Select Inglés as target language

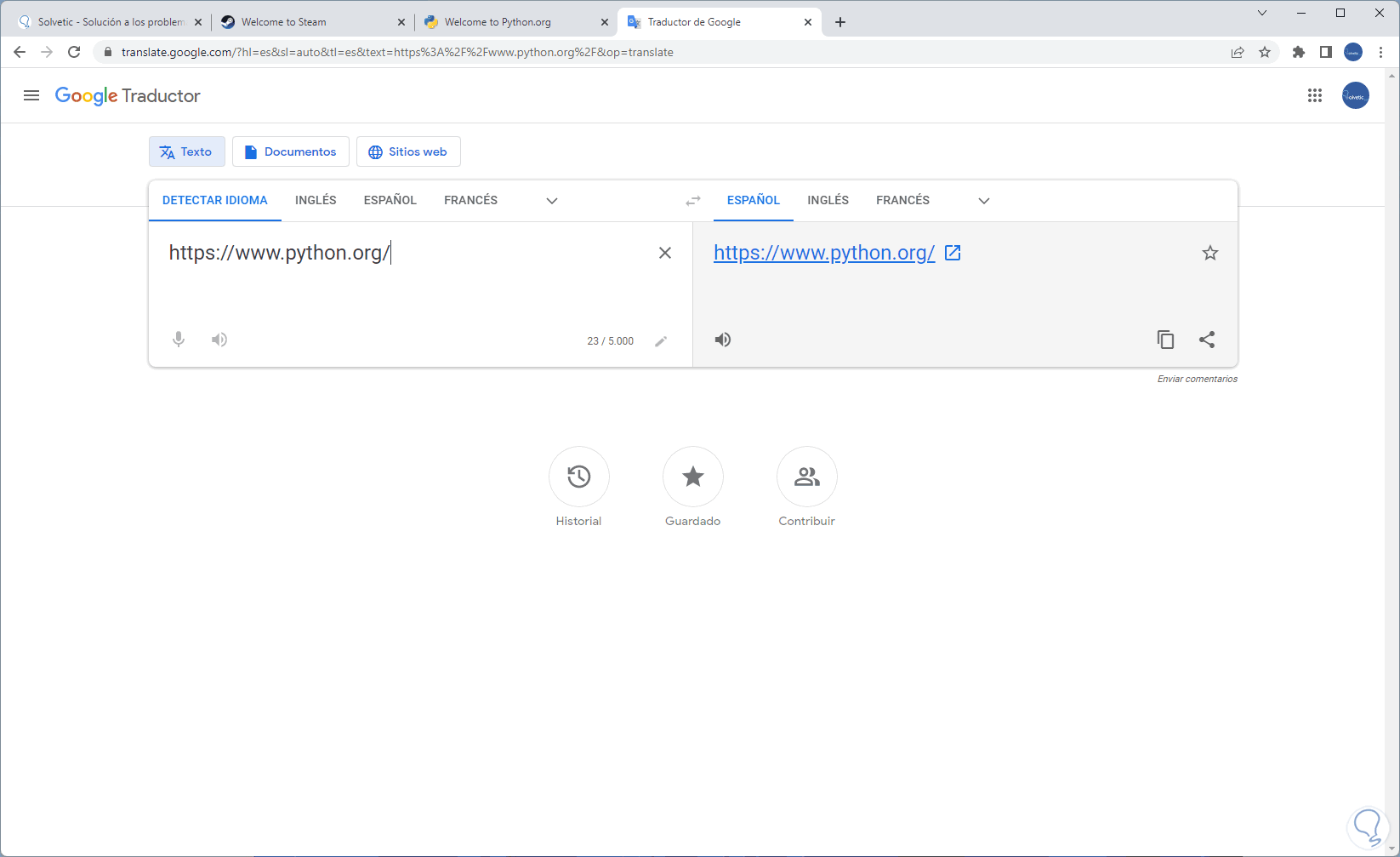click(828, 200)
